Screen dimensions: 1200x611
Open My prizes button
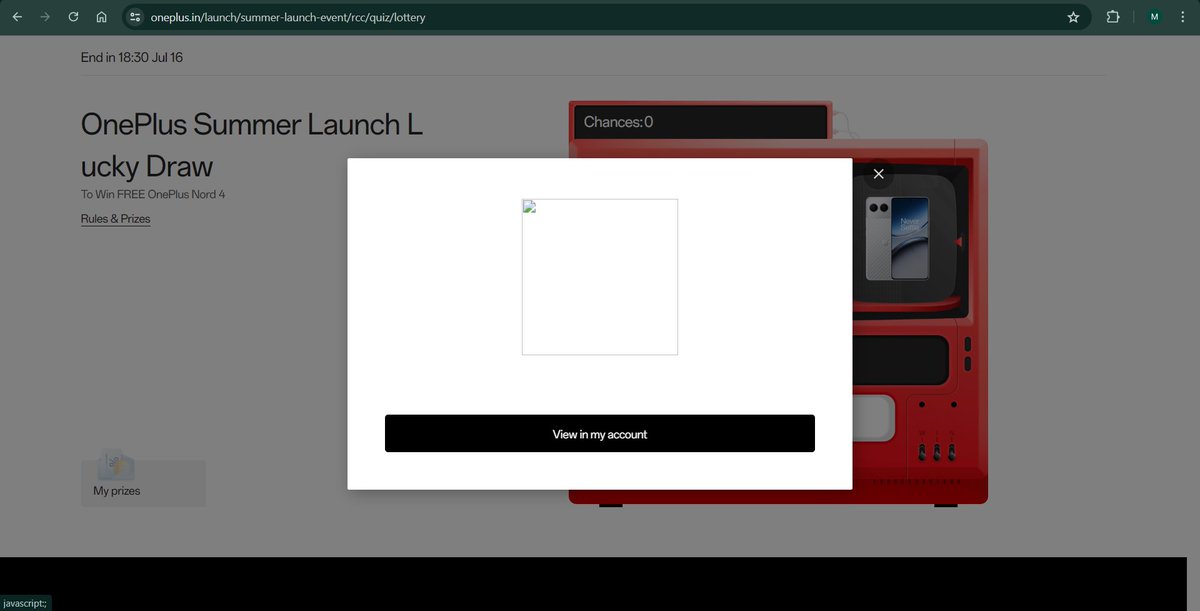(143, 481)
